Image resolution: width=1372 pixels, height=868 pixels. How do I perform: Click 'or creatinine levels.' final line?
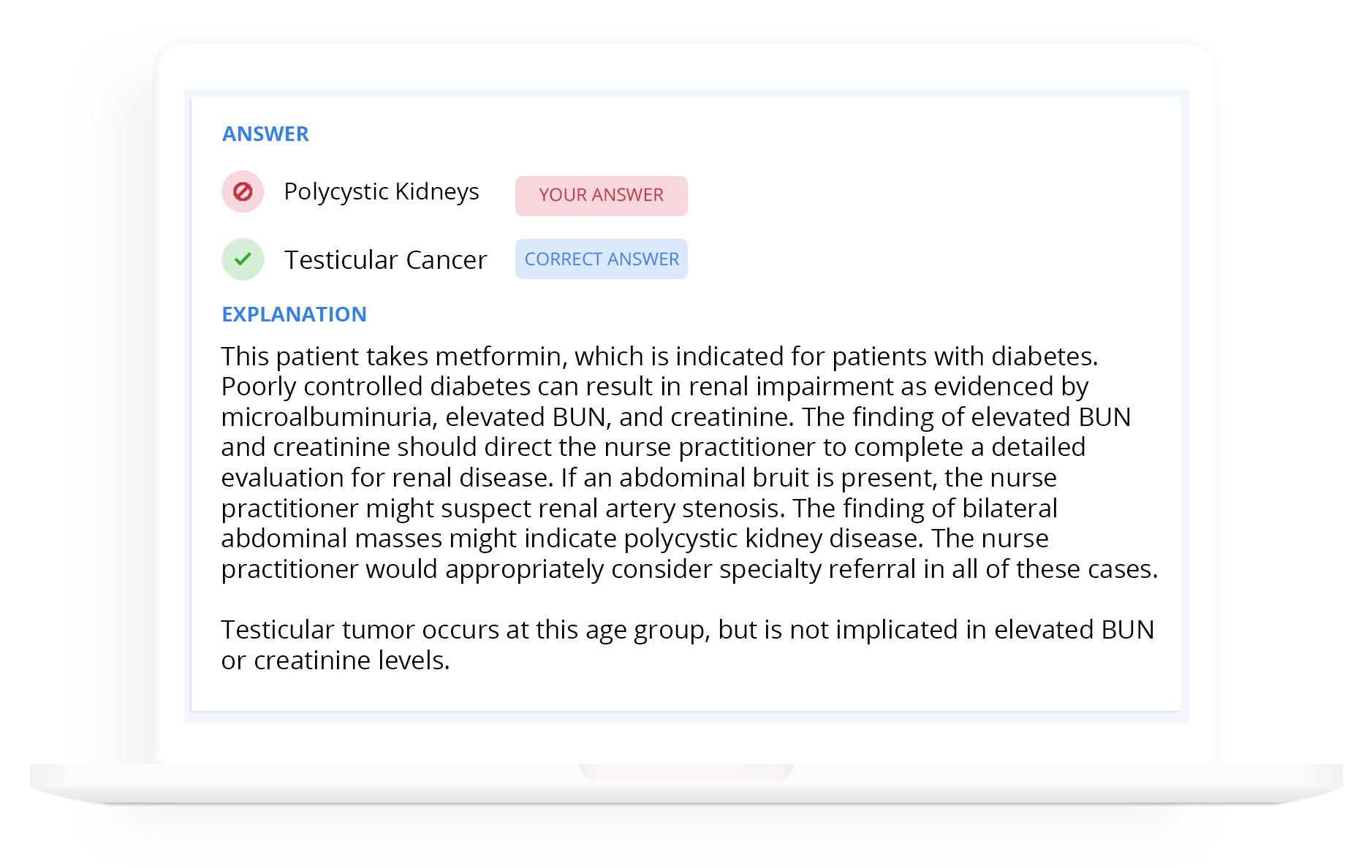click(336, 660)
